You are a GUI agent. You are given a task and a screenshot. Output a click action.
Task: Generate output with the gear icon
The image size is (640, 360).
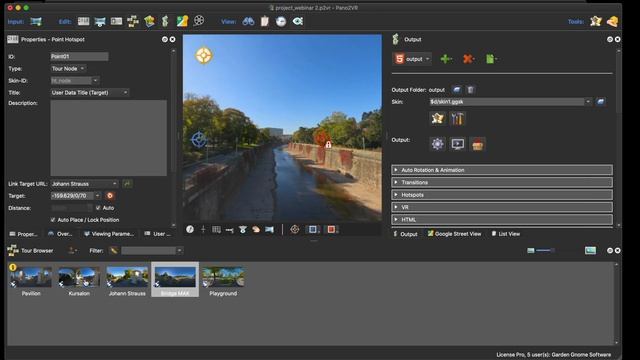tap(437, 144)
